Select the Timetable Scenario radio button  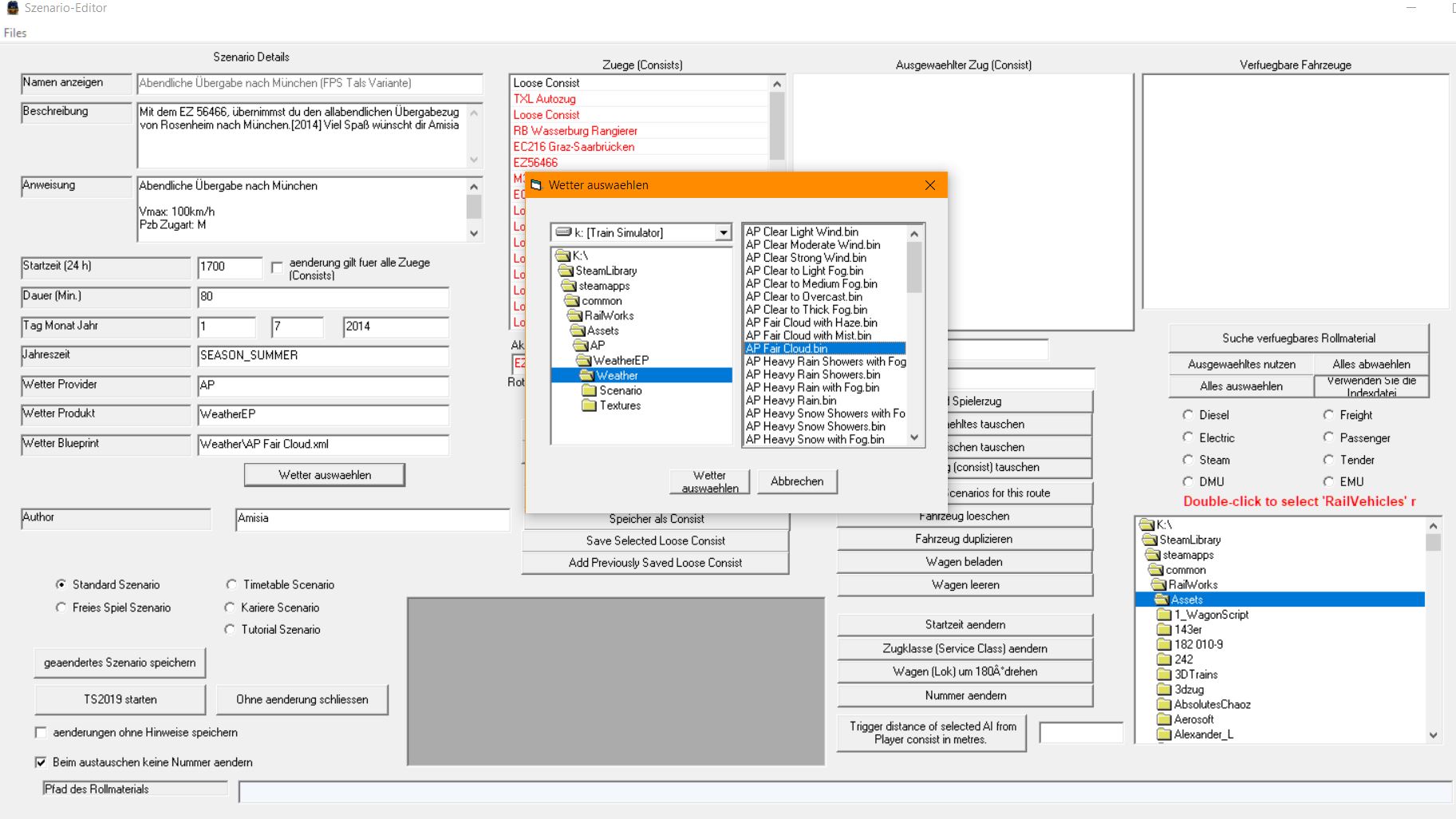coord(231,584)
